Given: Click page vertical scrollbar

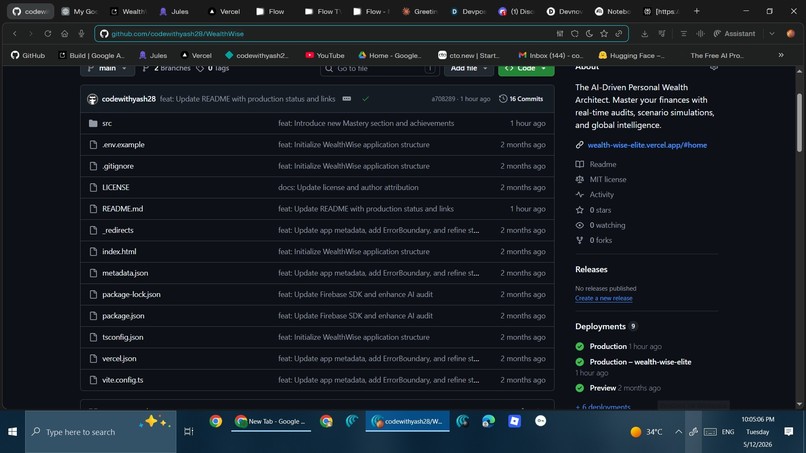Looking at the screenshot, I should [799, 123].
